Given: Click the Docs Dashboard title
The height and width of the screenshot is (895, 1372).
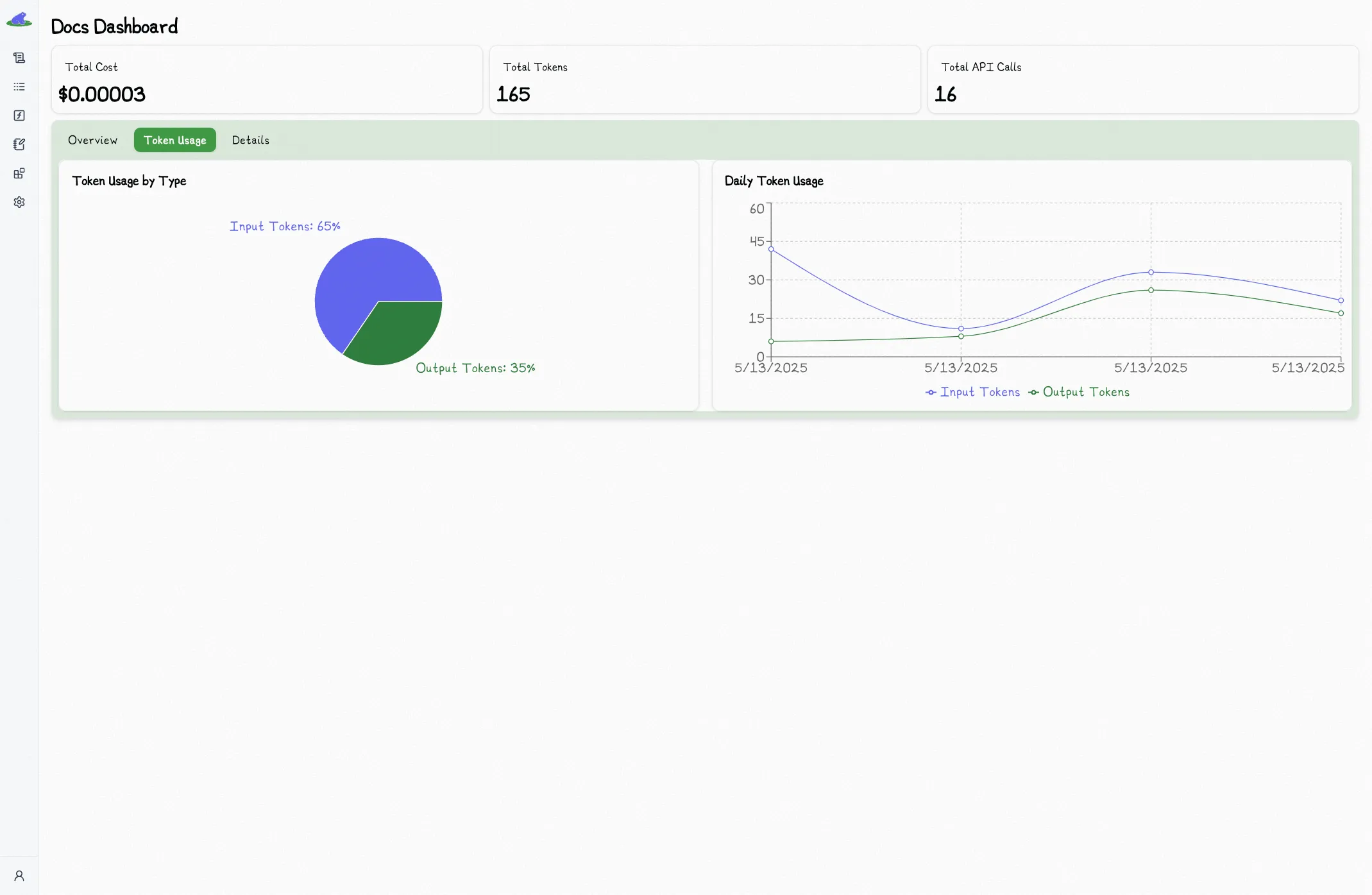Looking at the screenshot, I should point(114,26).
